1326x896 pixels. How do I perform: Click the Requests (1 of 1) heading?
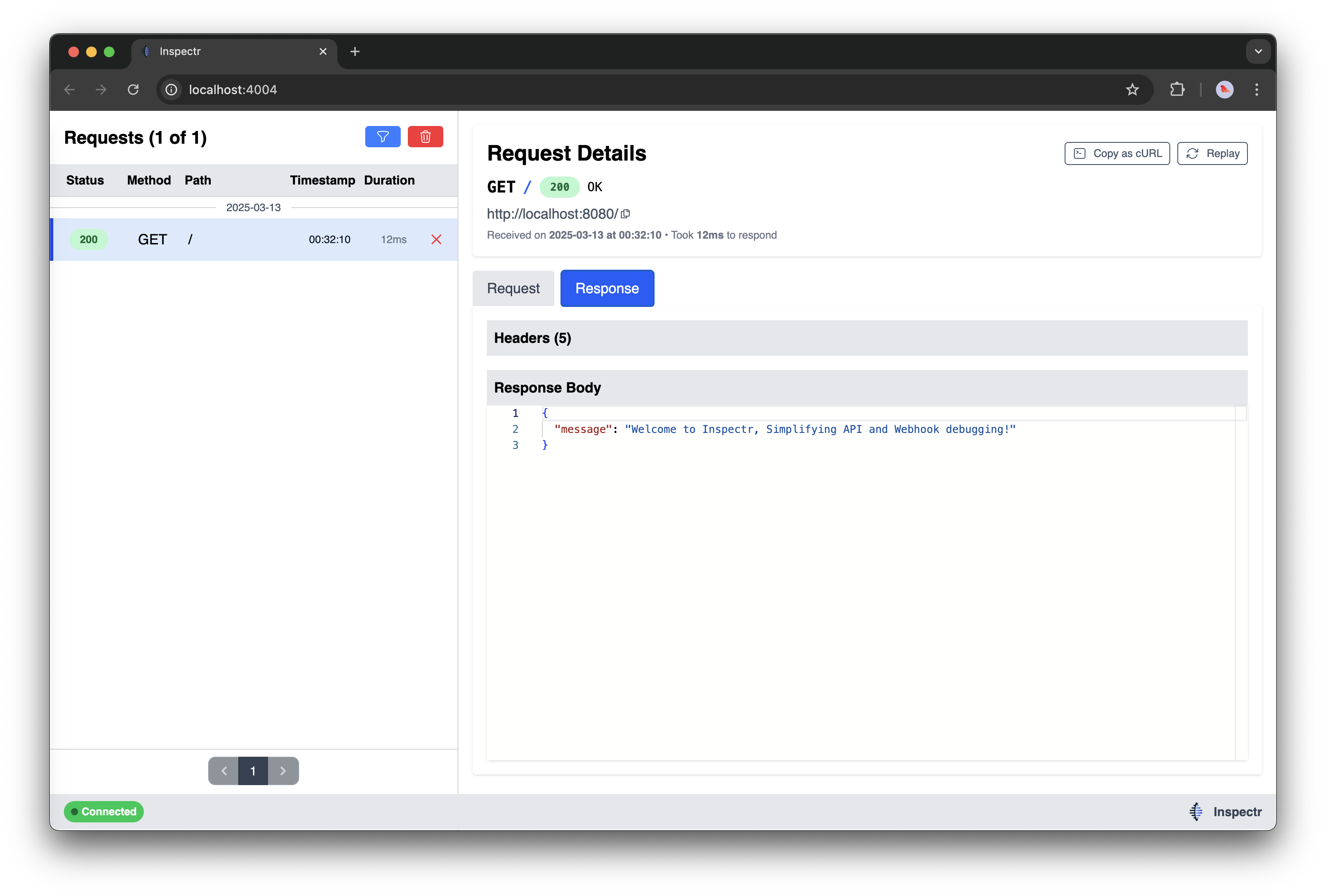click(x=135, y=138)
